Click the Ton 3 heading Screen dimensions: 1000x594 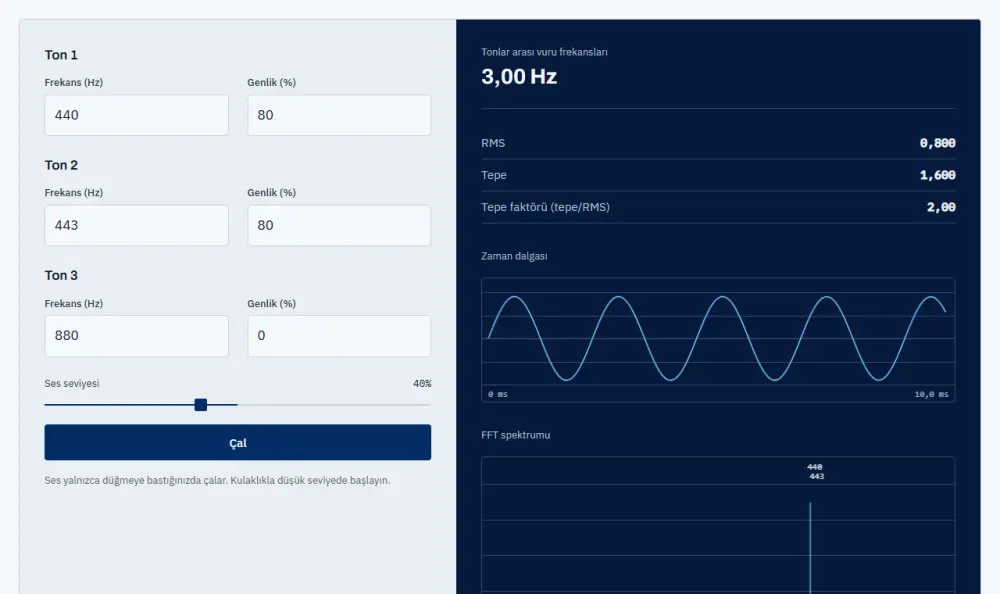click(61, 276)
